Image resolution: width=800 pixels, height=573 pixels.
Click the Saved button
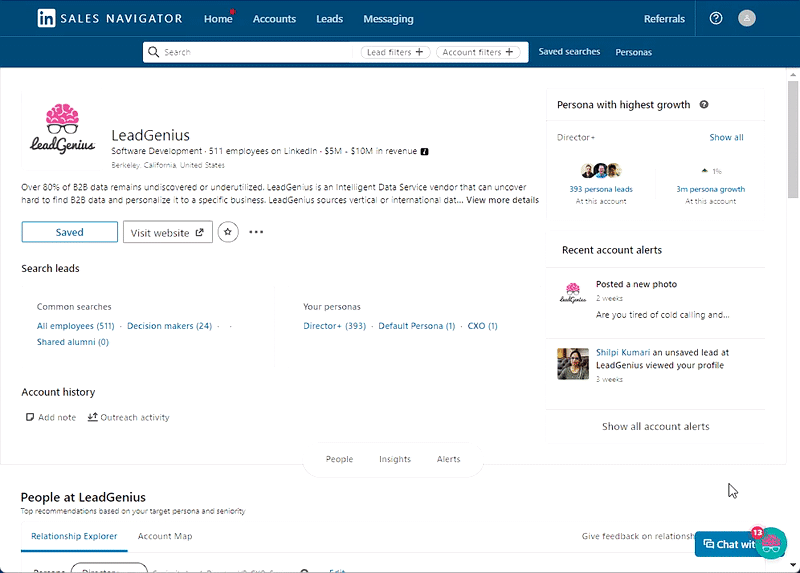click(69, 232)
